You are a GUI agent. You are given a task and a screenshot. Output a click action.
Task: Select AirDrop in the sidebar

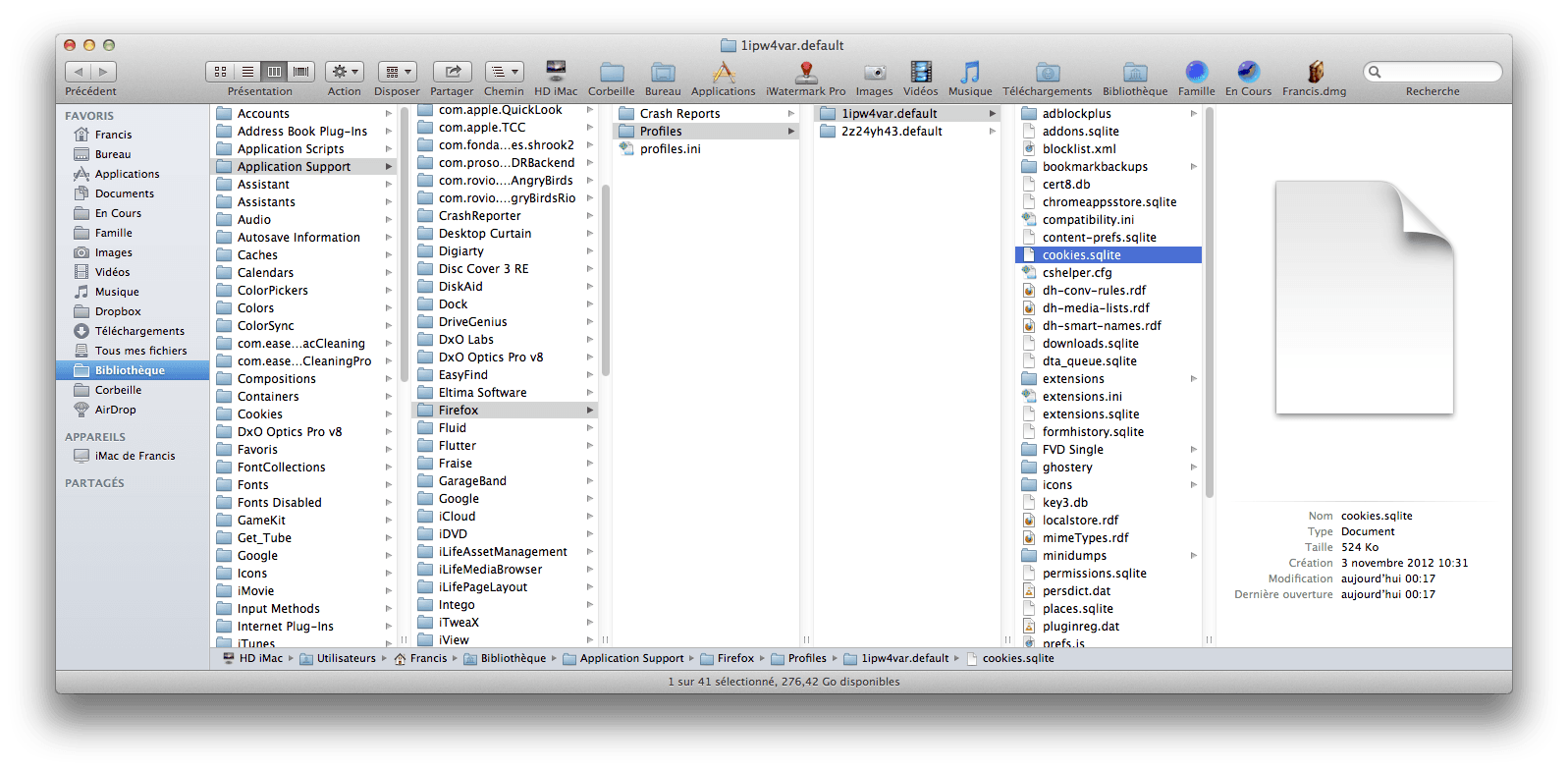(x=132, y=410)
